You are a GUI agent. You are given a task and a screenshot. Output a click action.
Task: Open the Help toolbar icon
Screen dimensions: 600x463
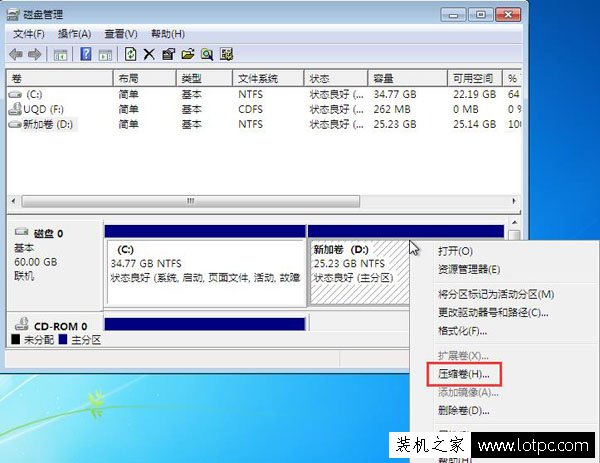coord(86,54)
